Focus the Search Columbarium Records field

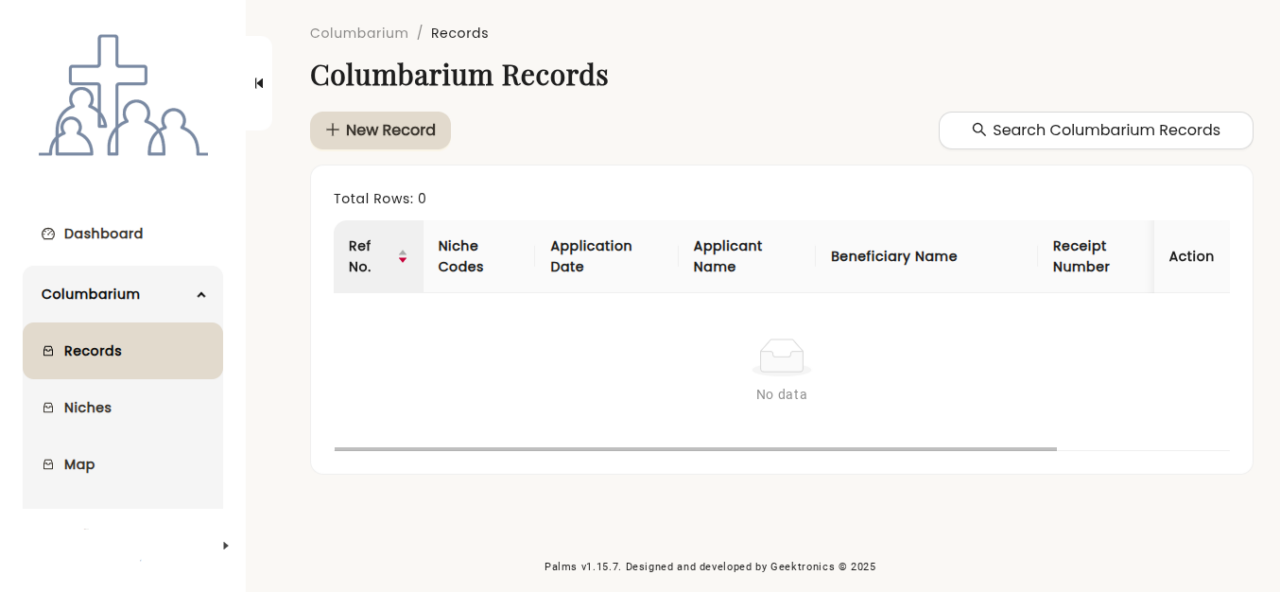click(1105, 130)
